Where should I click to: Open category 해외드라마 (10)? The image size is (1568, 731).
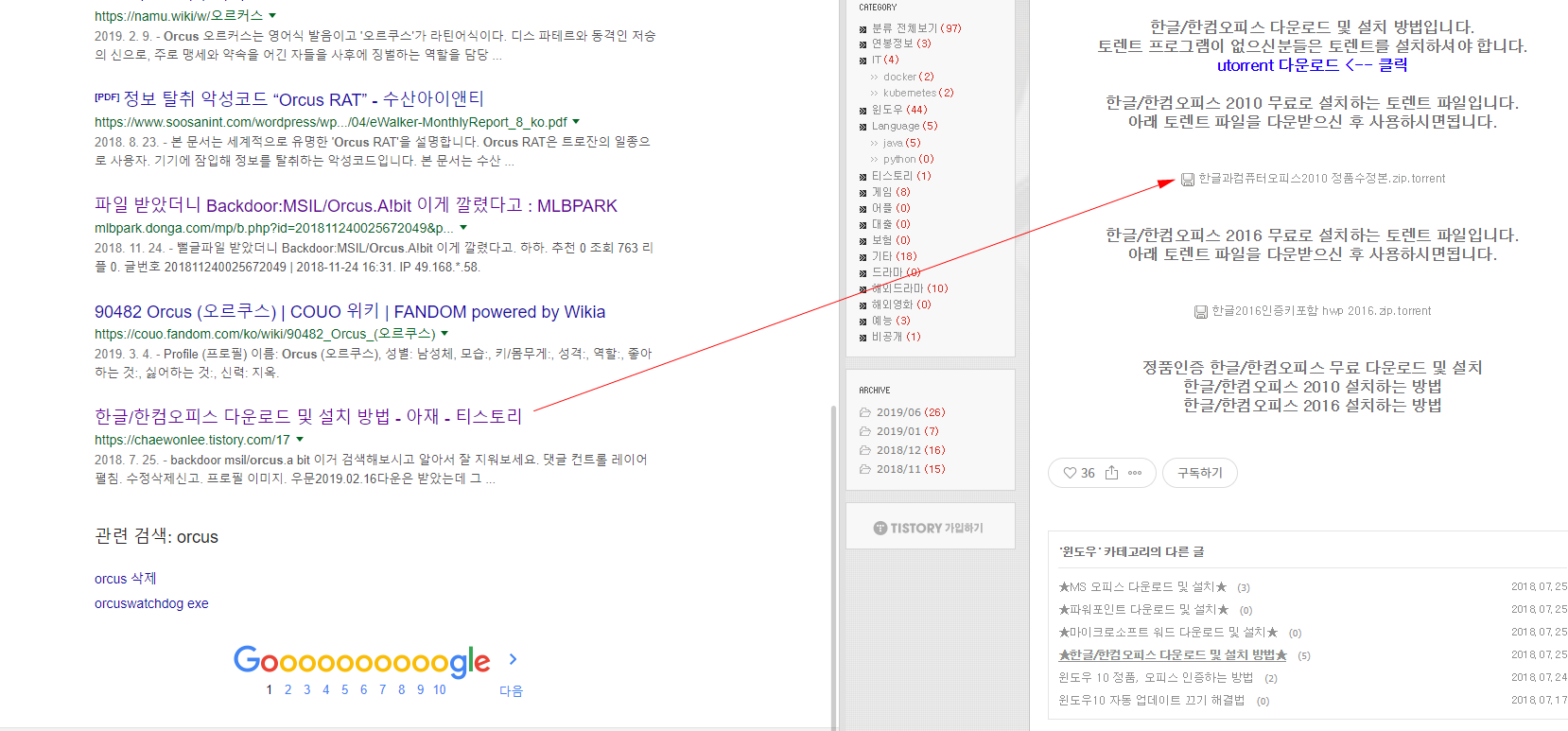pos(910,288)
